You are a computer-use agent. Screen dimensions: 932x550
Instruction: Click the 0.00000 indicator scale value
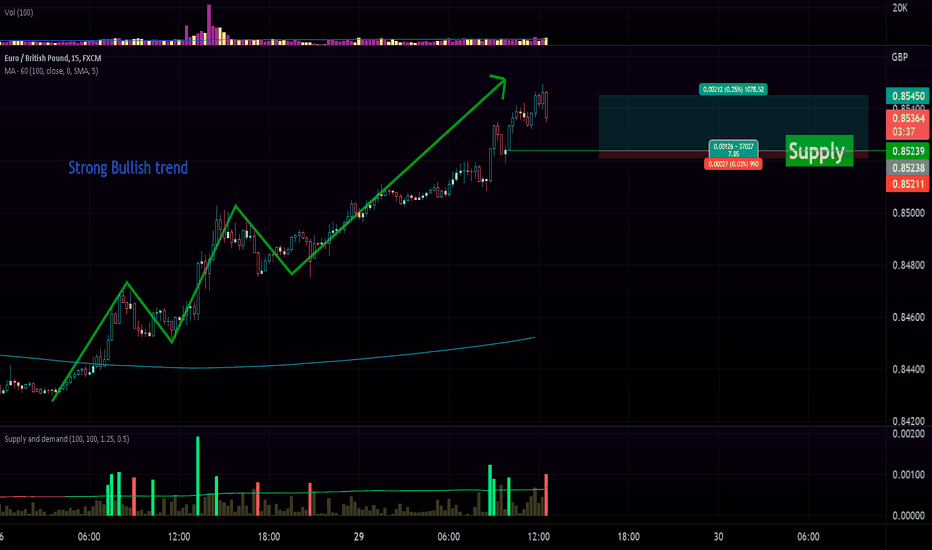point(908,516)
